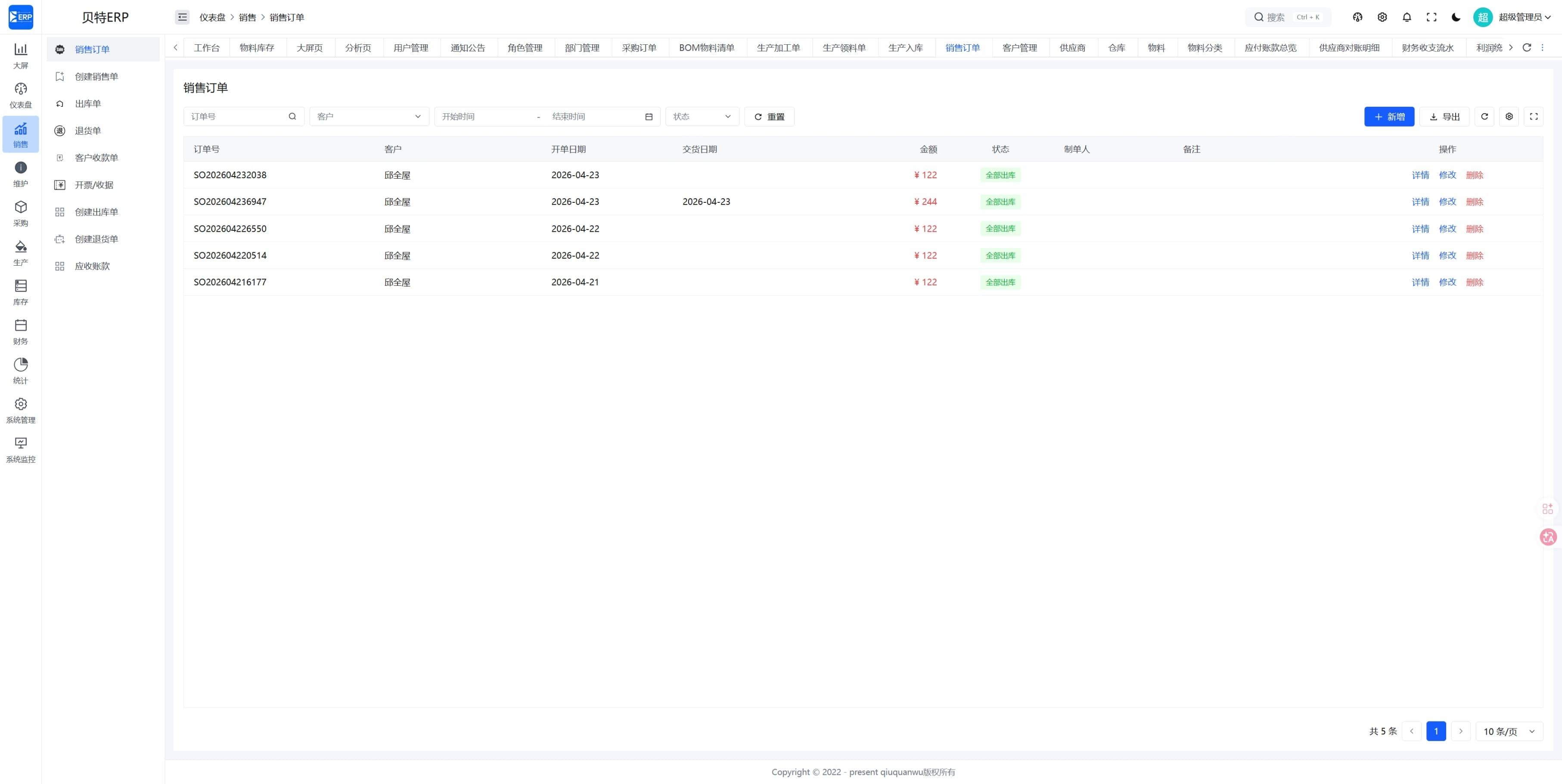This screenshot has height=784, width=1562.
Task: Open 出库单 in the sales menu
Action: click(103, 104)
